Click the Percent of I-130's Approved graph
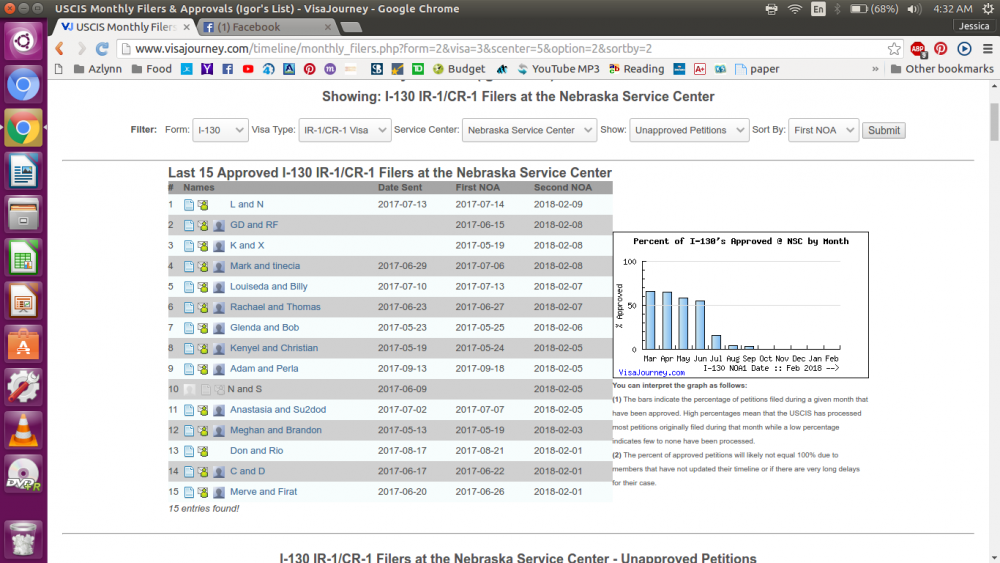The height and width of the screenshot is (563, 1000). coord(740,305)
